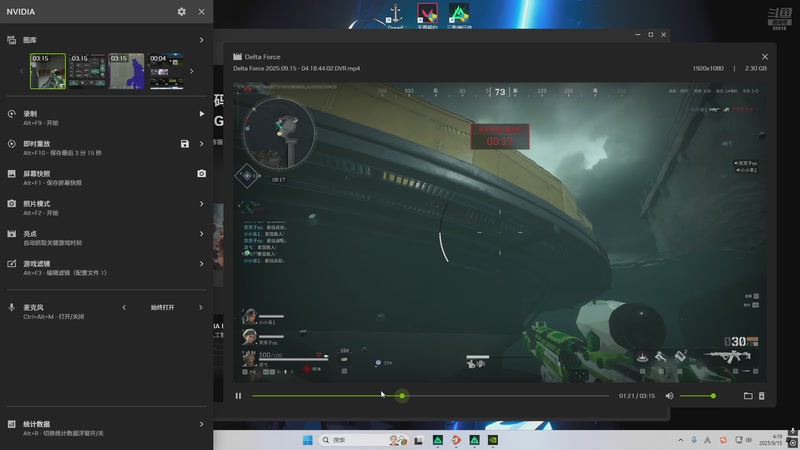Click the 1920x1080 resolution text
Screen dimensions: 800x450
pos(708,68)
